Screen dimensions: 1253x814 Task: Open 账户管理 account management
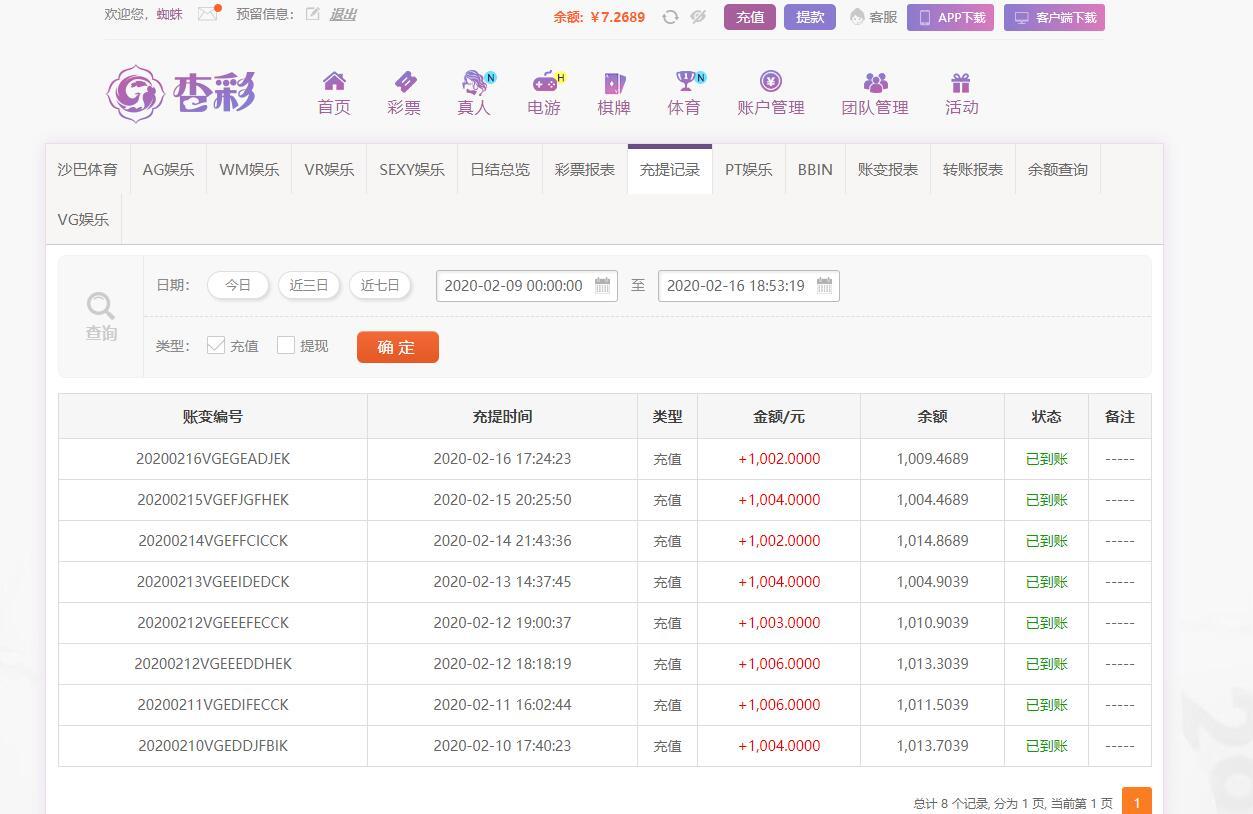pos(771,94)
